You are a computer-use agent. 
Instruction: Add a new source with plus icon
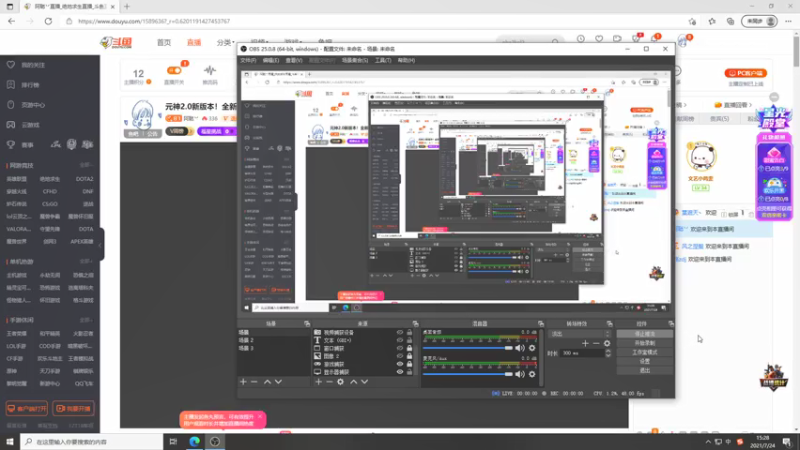point(318,382)
